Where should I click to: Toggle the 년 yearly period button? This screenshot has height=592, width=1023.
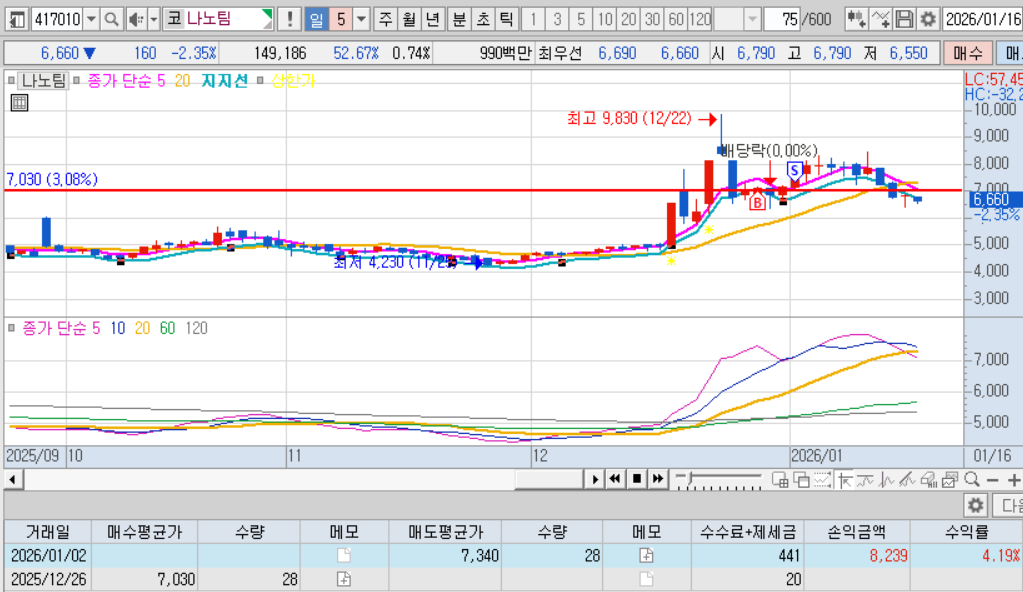pos(433,20)
